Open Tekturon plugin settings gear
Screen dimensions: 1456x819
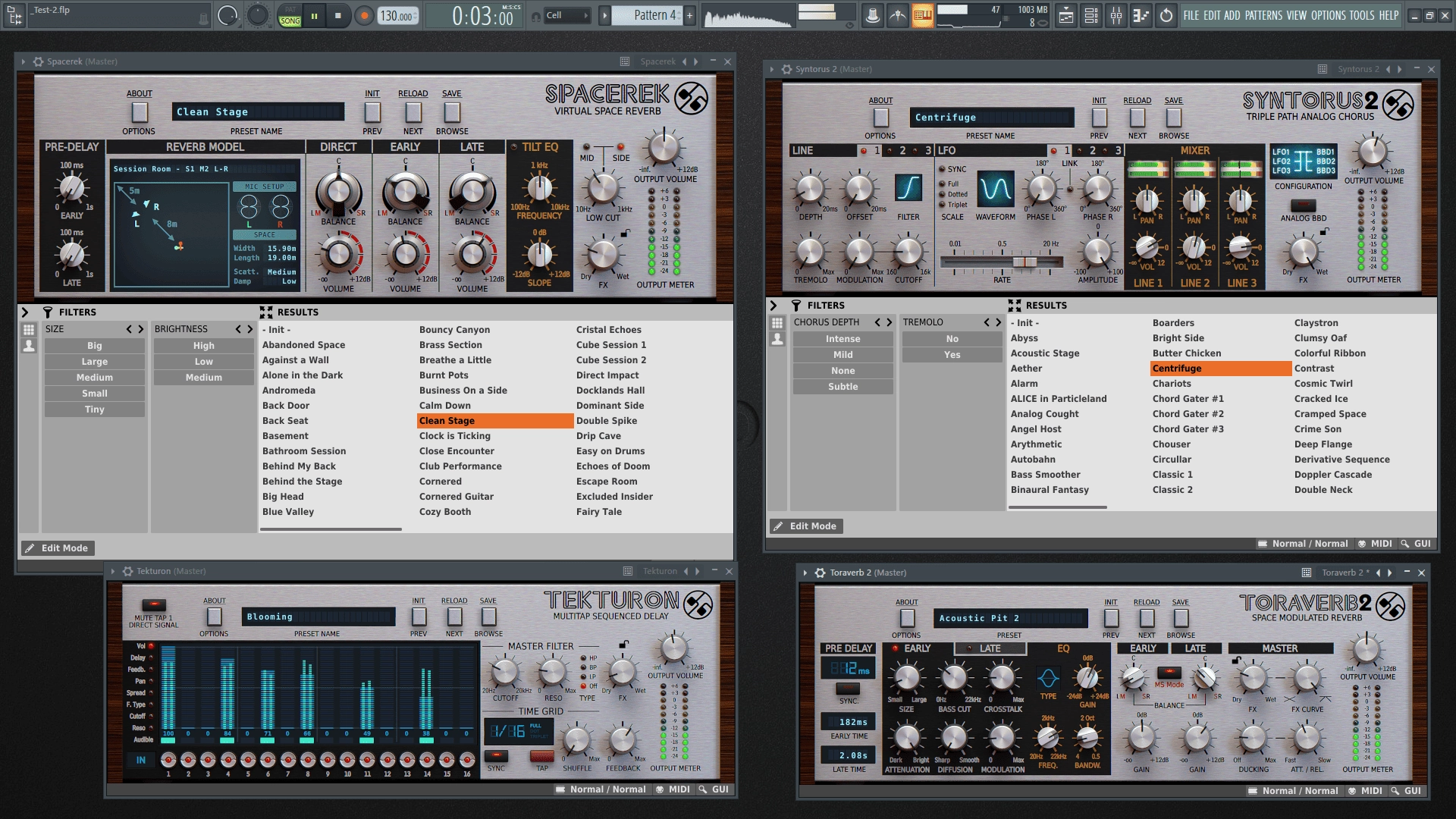pyautogui.click(x=127, y=571)
